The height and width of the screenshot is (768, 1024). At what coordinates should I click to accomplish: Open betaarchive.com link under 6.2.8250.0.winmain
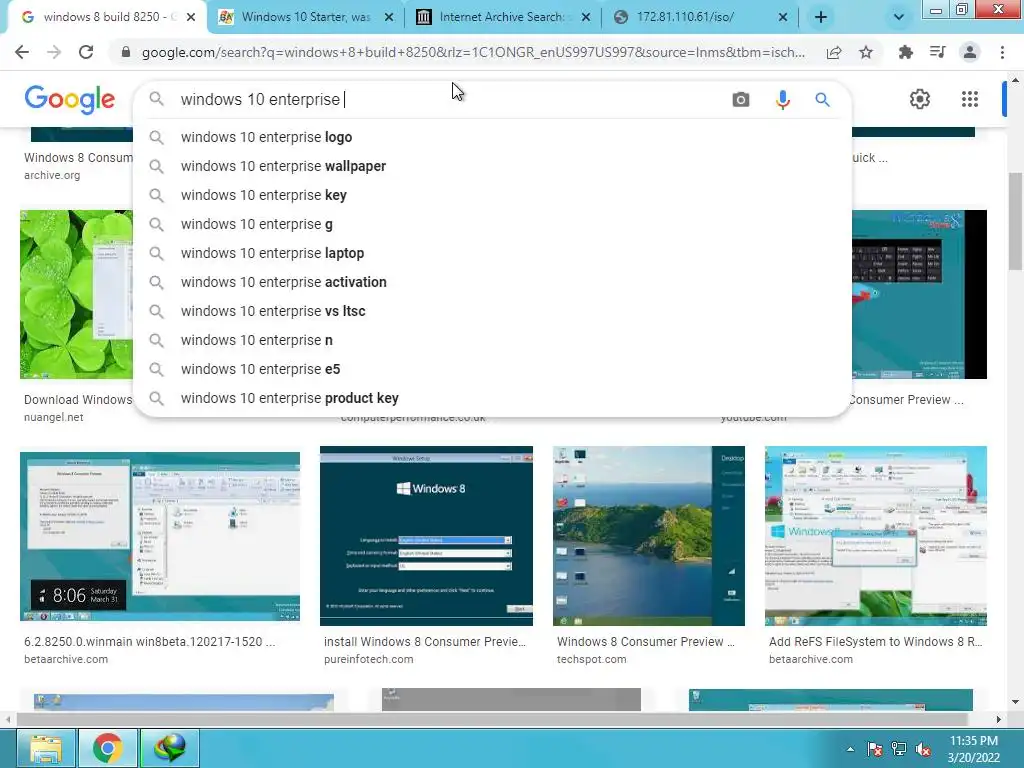coord(66,660)
